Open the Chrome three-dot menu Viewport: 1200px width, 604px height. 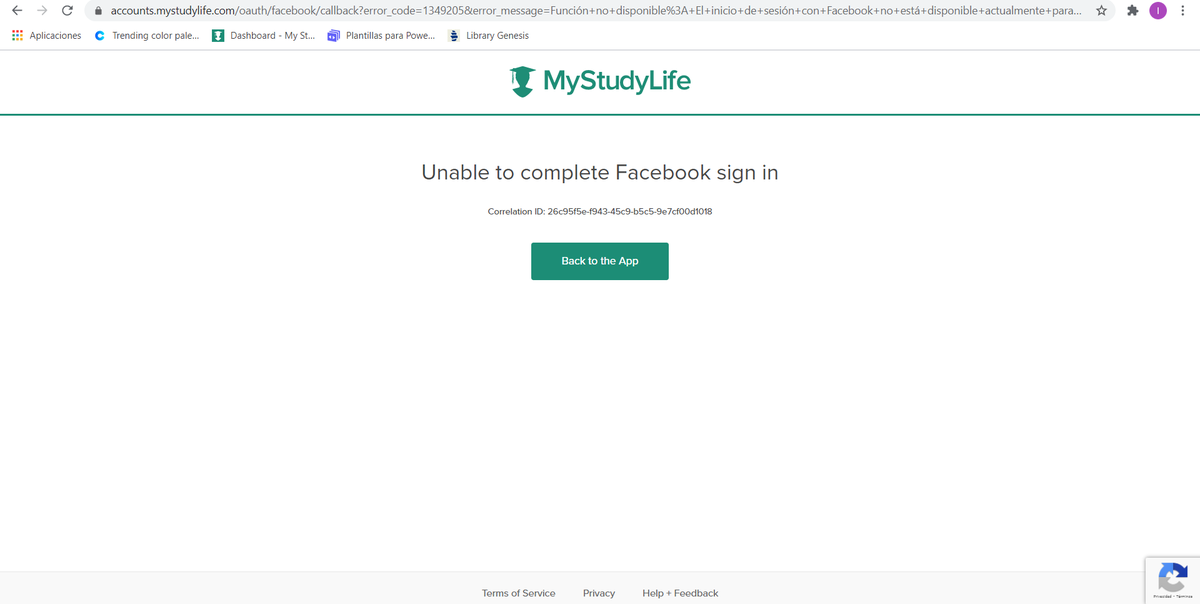[x=1183, y=11]
